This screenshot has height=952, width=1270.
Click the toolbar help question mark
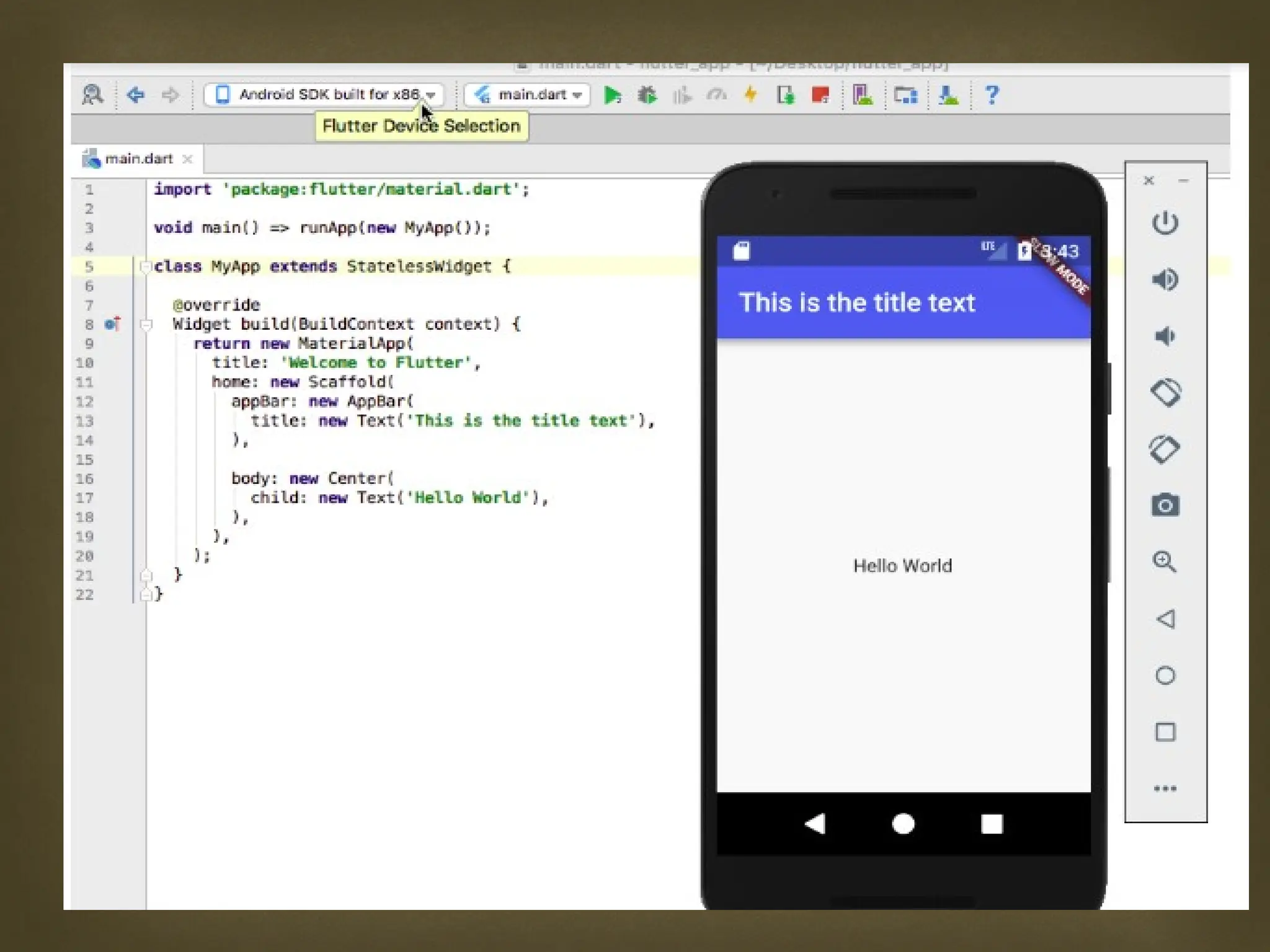pos(992,95)
